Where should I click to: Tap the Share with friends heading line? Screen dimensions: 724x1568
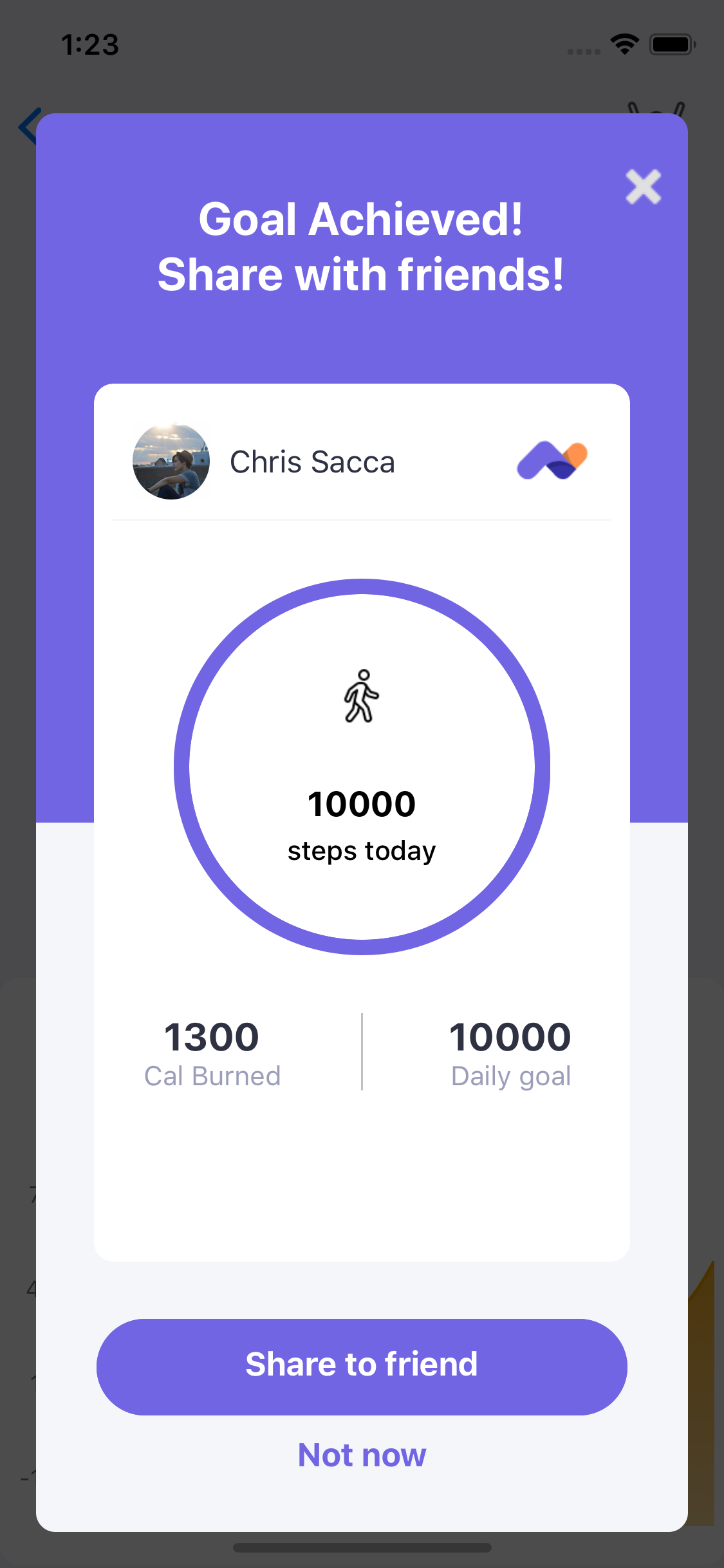(x=361, y=275)
